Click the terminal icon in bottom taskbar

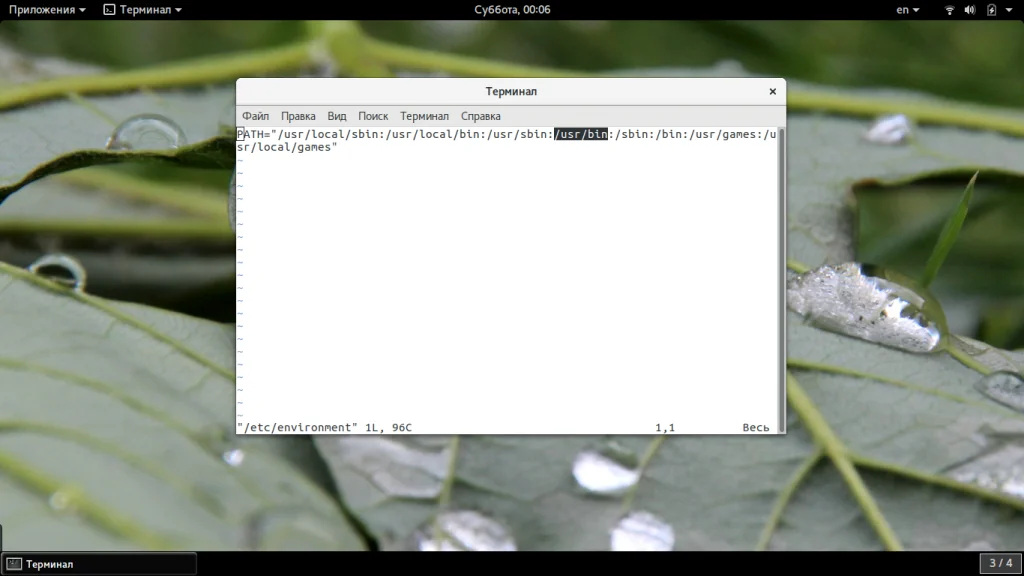[15, 564]
